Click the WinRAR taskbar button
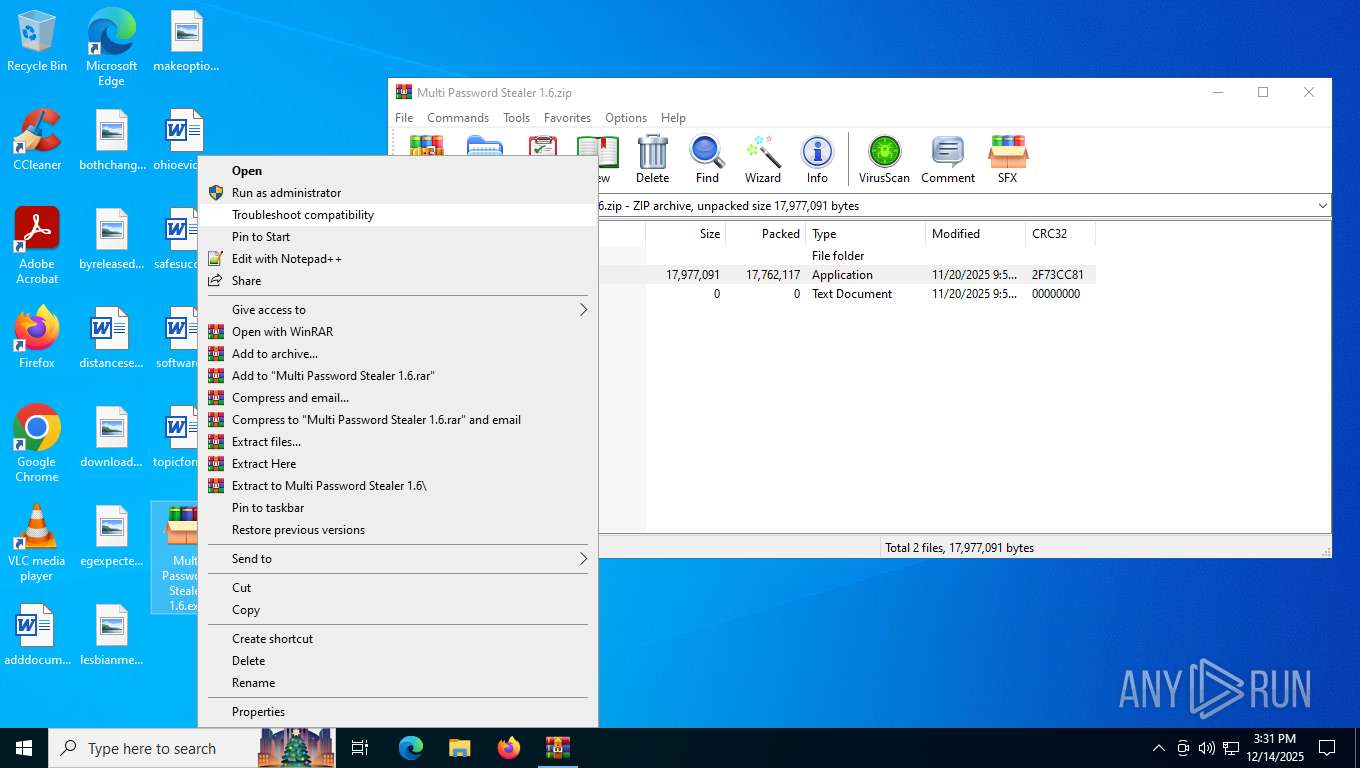The height and width of the screenshot is (768, 1360). pyautogui.click(x=557, y=748)
